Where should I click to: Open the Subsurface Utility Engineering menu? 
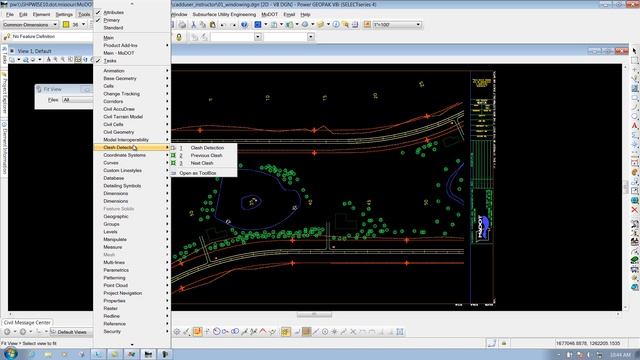[x=224, y=14]
